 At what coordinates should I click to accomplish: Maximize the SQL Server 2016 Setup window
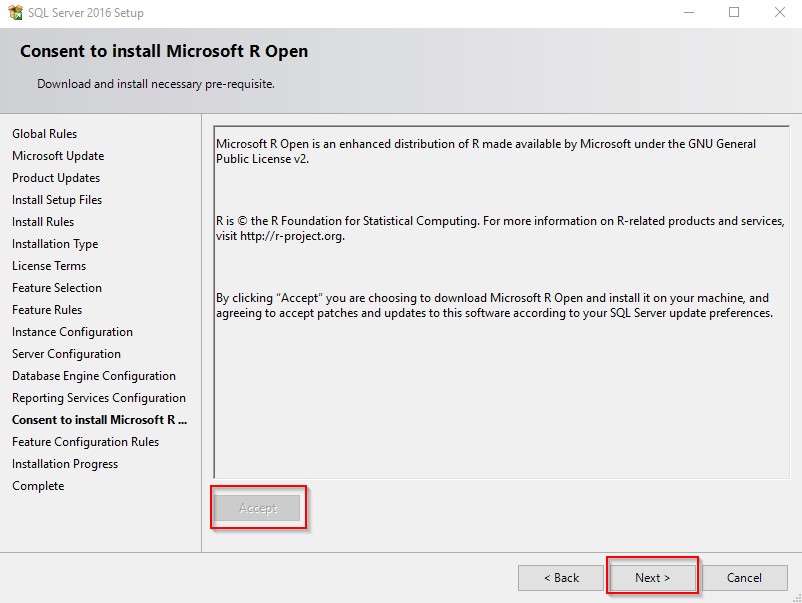734,12
